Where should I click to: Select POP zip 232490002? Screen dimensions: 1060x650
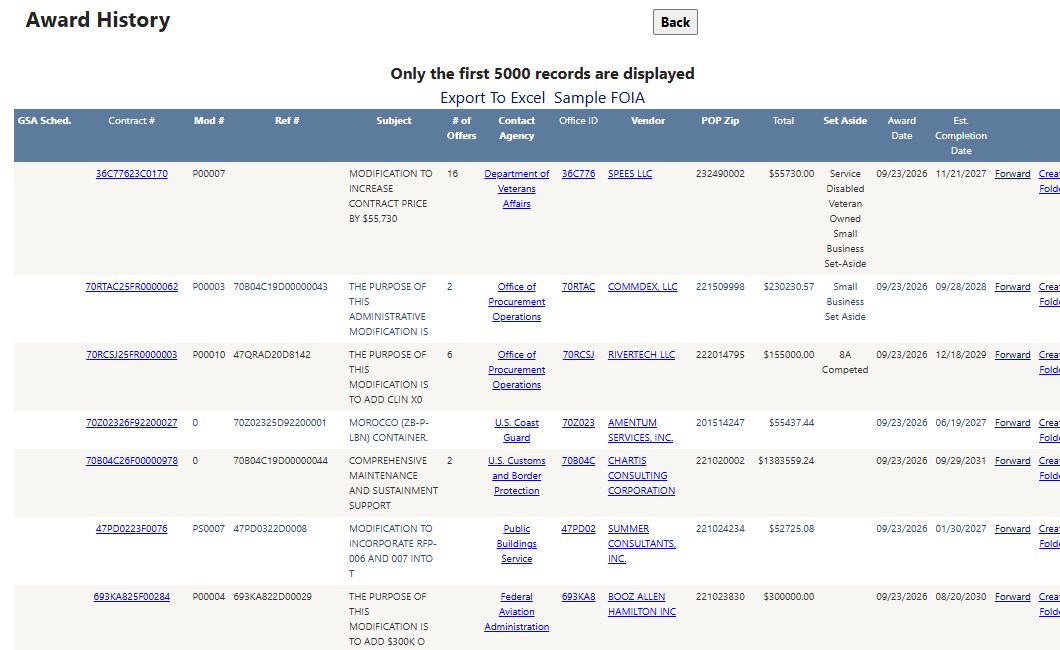(x=720, y=174)
